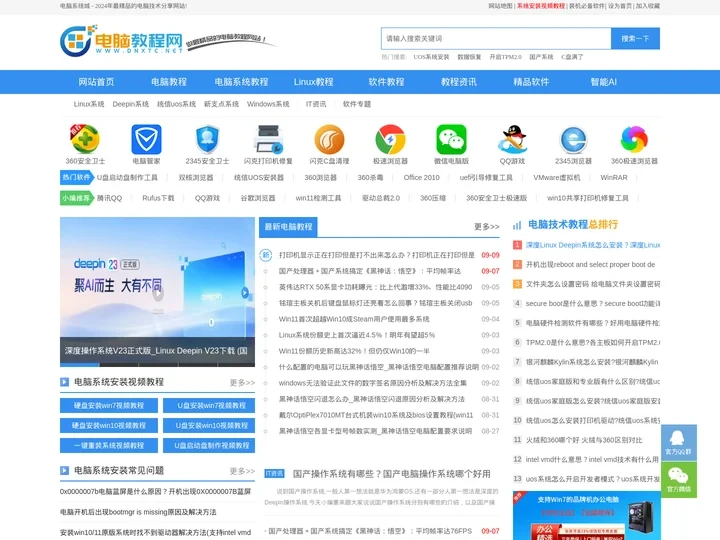Viewport: 720px width, 540px height.
Task: Open the 2345安全卫士 icon
Action: (207, 139)
